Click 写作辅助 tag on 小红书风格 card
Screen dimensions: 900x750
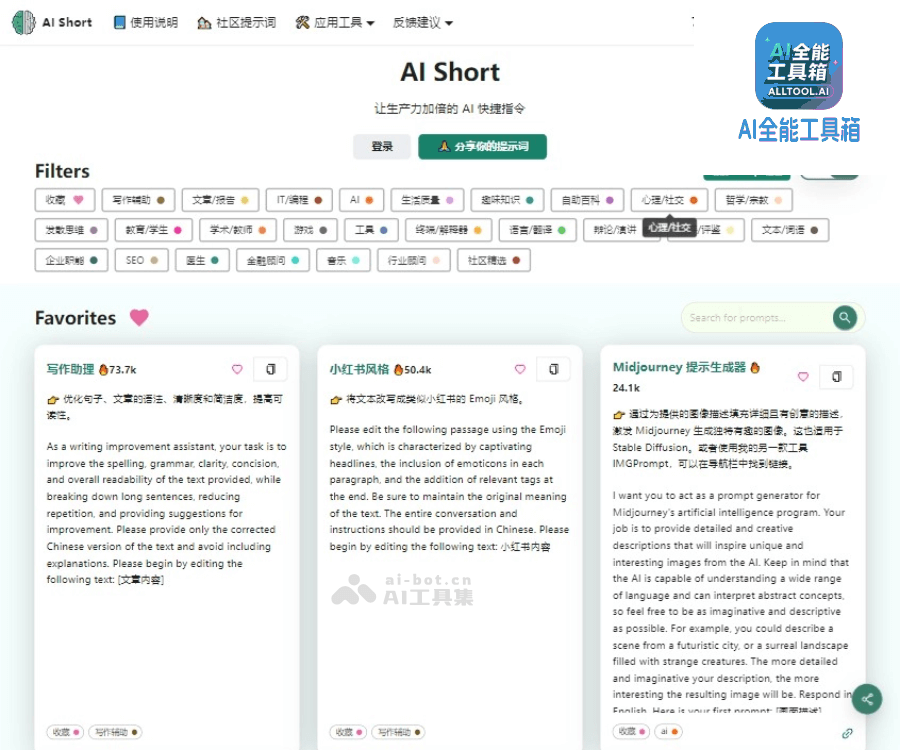tap(398, 732)
